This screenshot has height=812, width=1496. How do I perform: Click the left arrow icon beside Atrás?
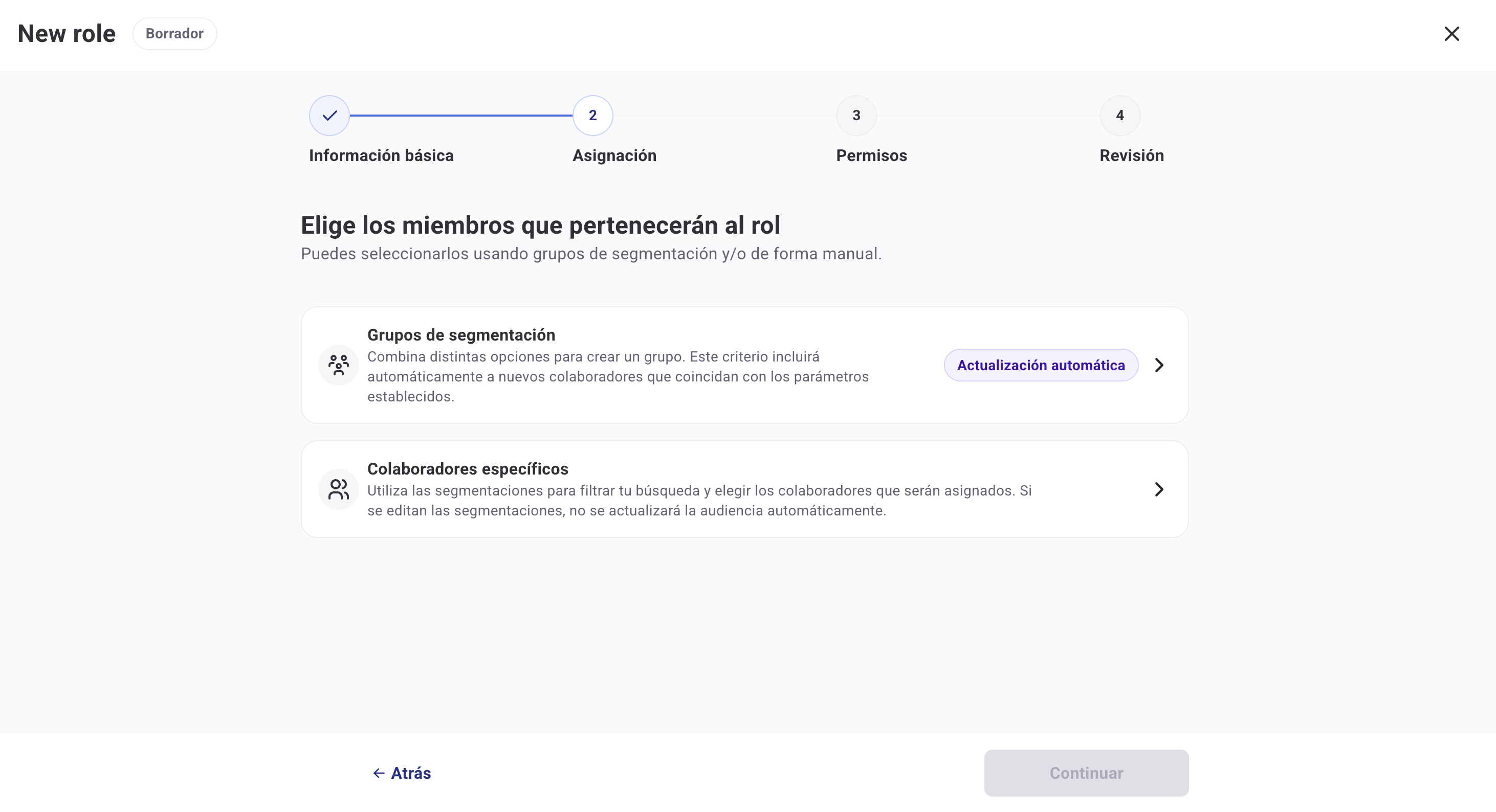click(x=379, y=773)
